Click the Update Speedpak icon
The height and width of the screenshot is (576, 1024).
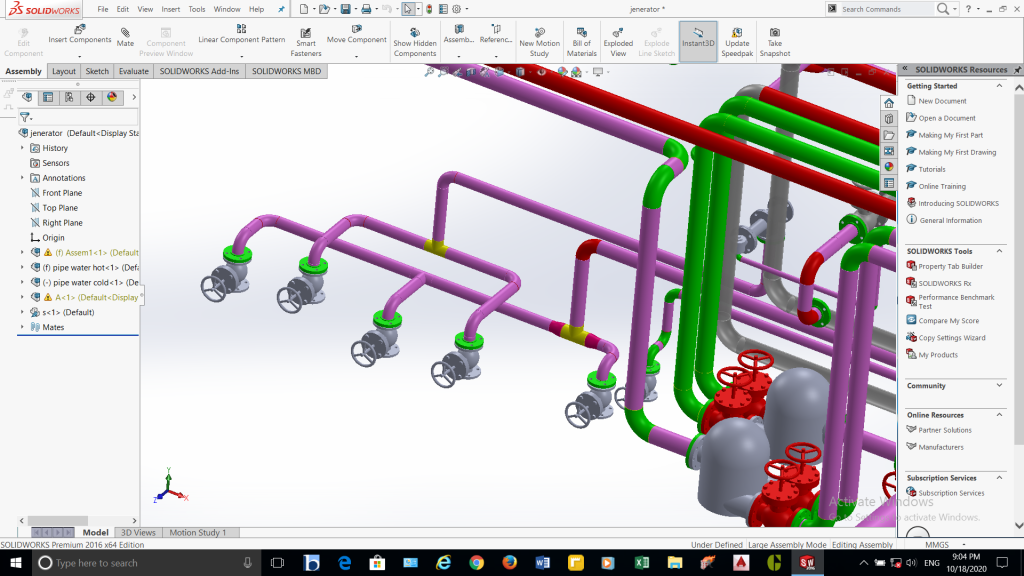pyautogui.click(x=737, y=32)
